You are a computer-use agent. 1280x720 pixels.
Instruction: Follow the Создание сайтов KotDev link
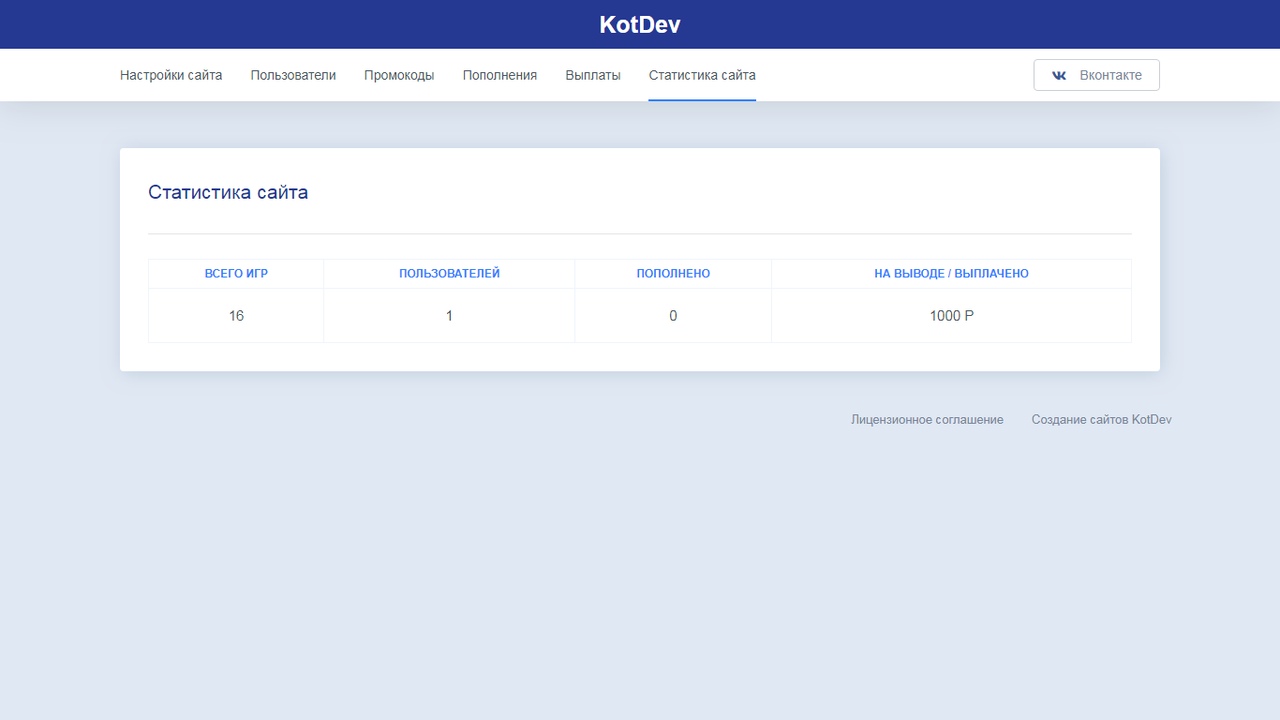click(1101, 420)
